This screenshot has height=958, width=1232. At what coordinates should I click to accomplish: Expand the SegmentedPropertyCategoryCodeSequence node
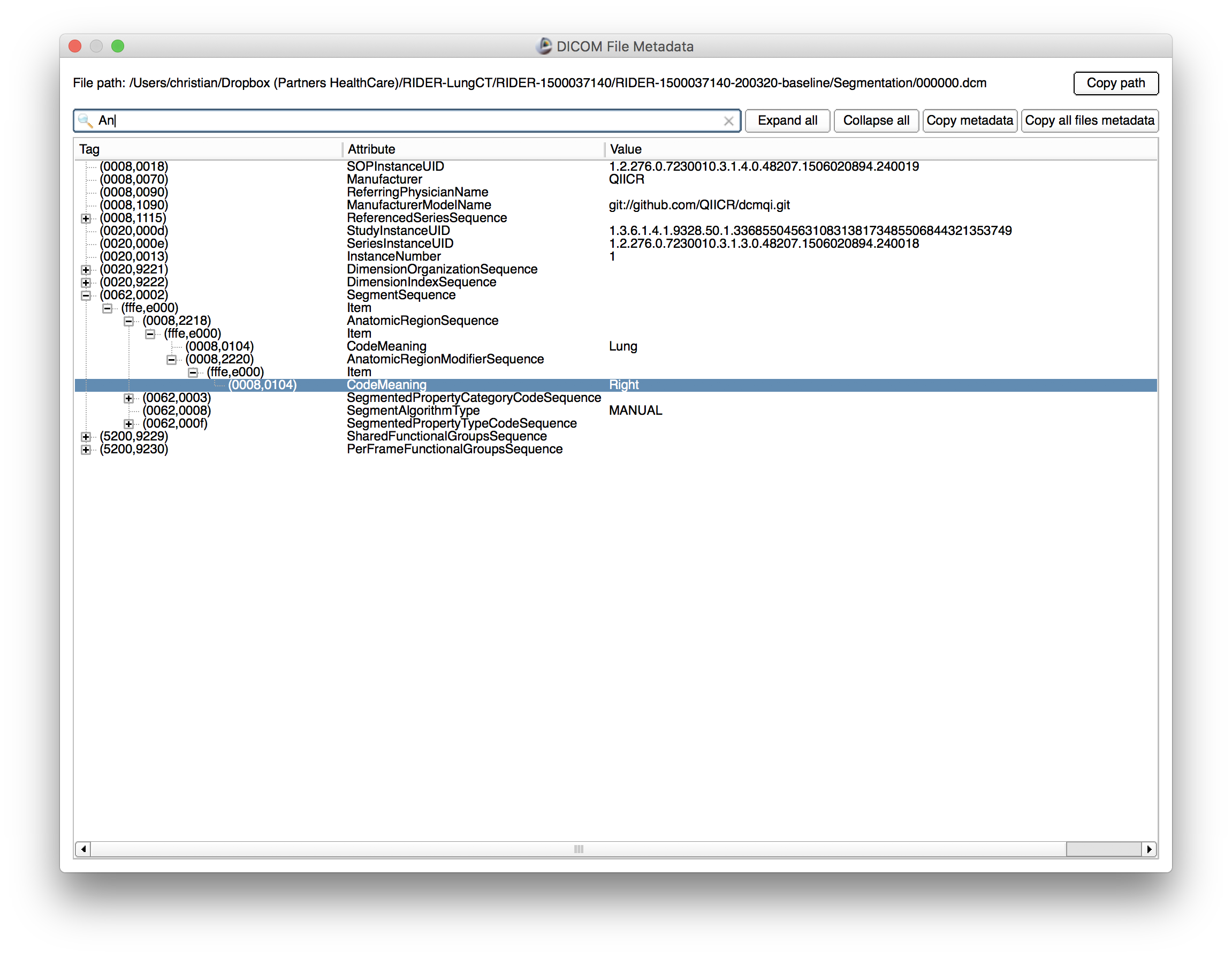click(x=128, y=398)
